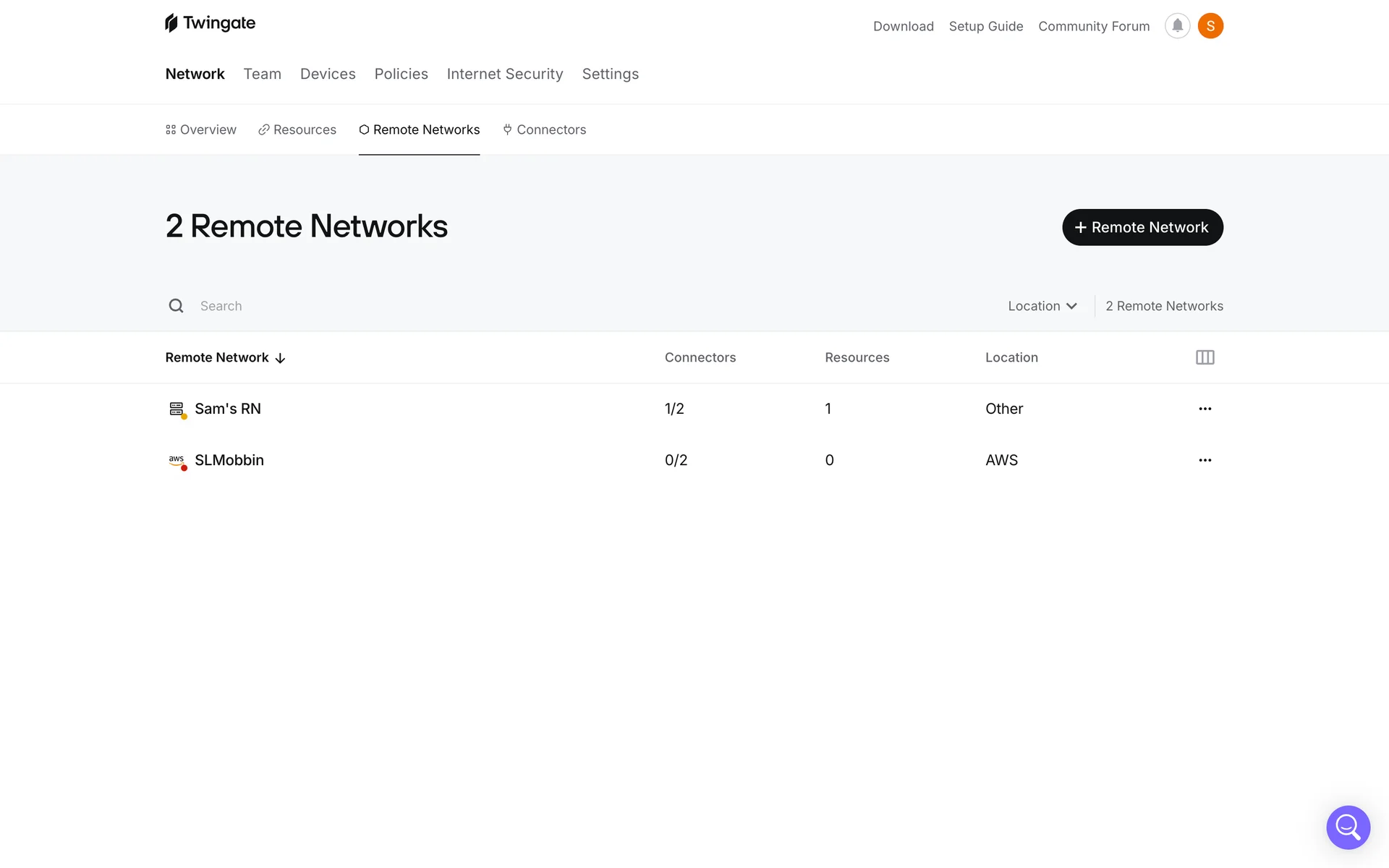Click the Search input field
Image resolution: width=1389 pixels, height=868 pixels.
434,306
